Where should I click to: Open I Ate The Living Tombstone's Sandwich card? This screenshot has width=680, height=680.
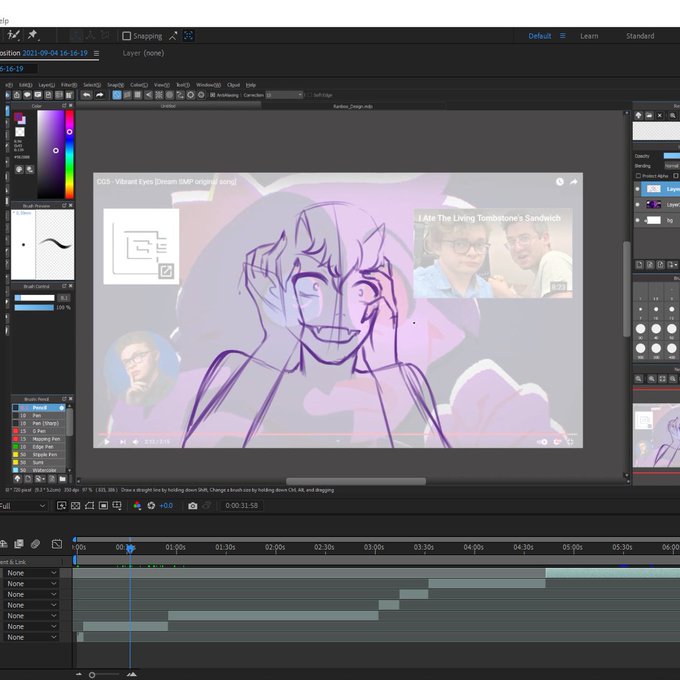click(493, 253)
